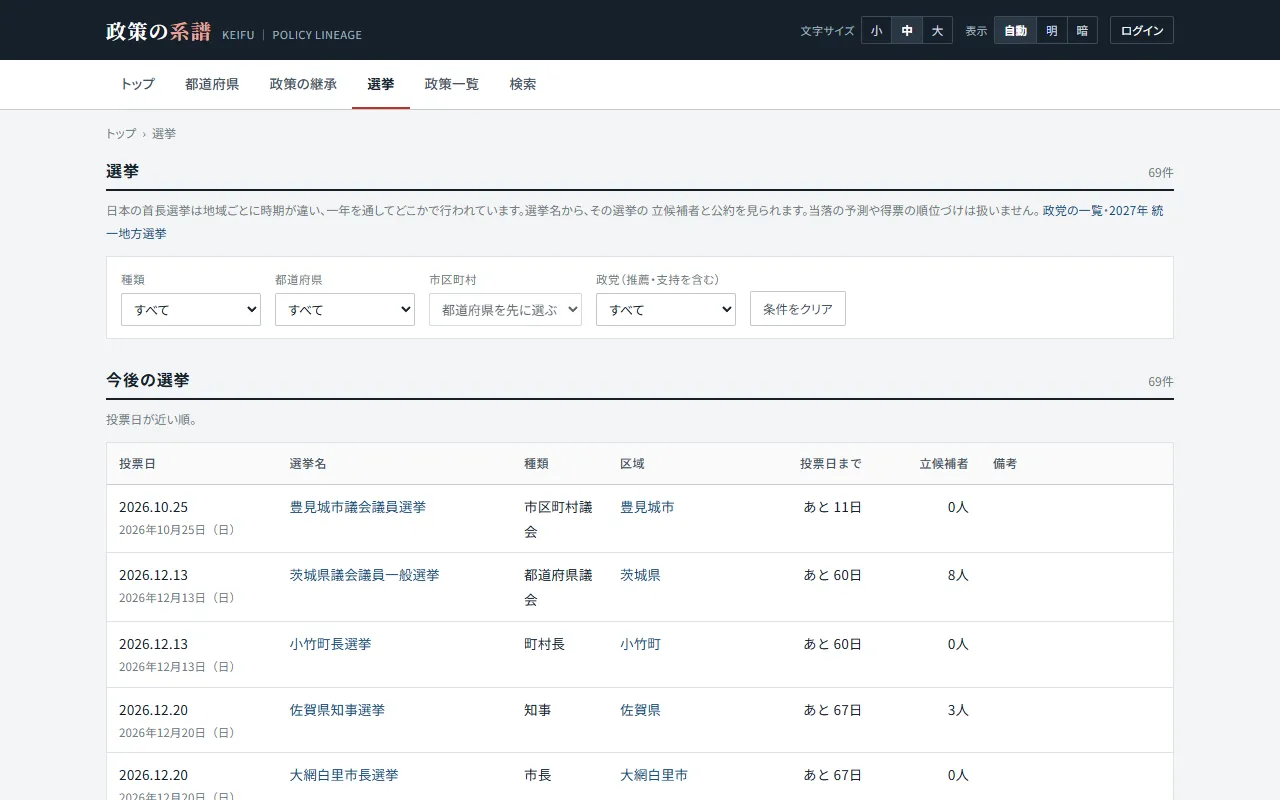Click the 3人 candidate count
Image resolution: width=1280 pixels, height=800 pixels.
(x=958, y=710)
